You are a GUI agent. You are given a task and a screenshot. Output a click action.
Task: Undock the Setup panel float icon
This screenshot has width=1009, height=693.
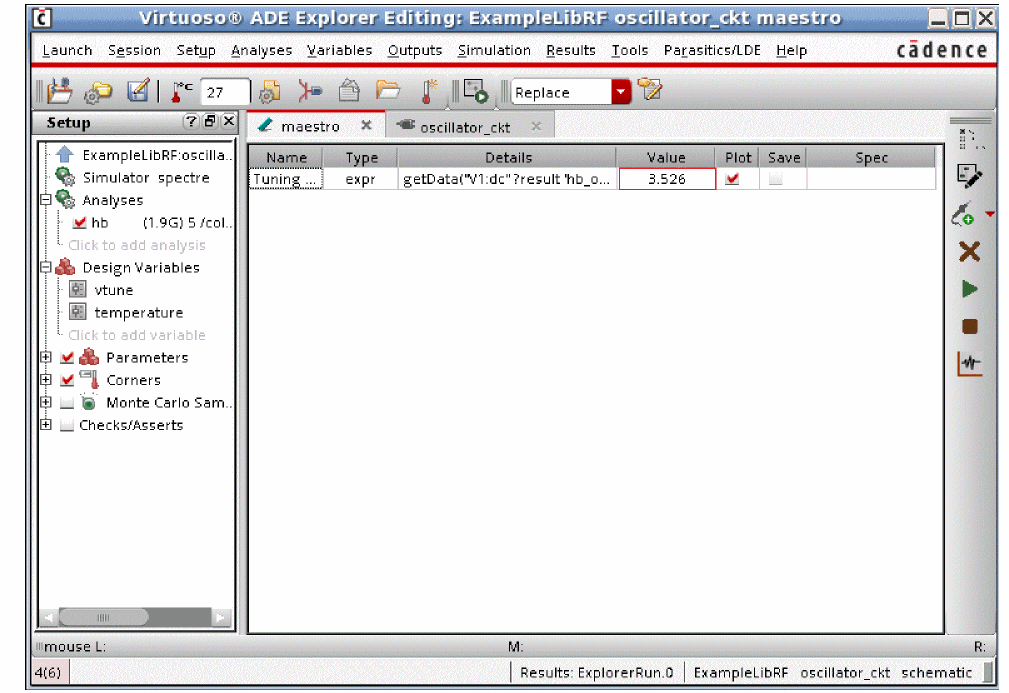[210, 121]
